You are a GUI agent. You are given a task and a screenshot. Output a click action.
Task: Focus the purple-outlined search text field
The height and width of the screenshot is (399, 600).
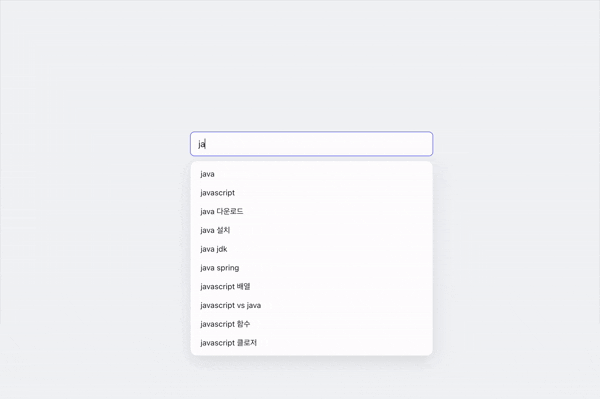311,144
